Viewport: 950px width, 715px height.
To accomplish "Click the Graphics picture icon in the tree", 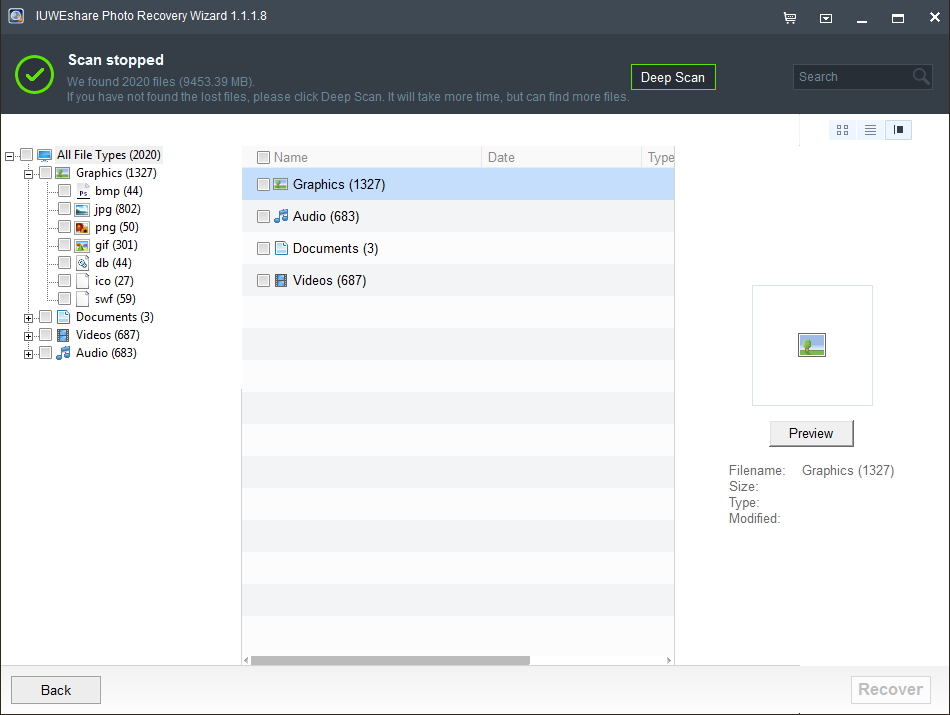I will (62, 173).
